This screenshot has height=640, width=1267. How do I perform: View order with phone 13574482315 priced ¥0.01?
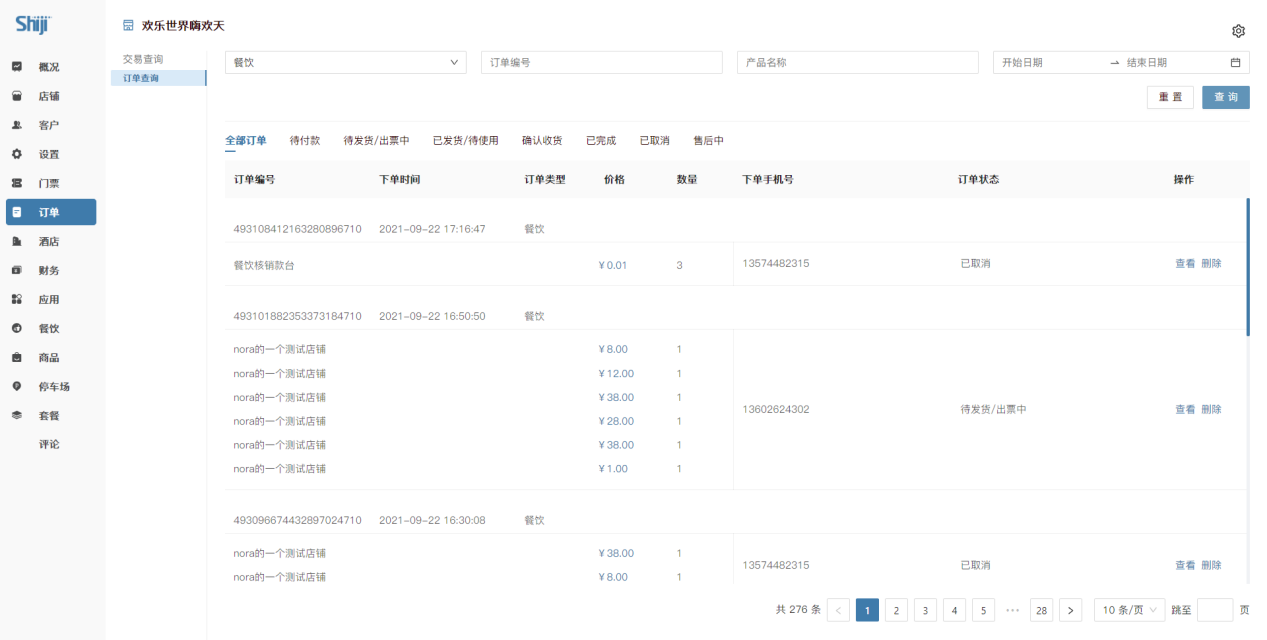[x=1185, y=264]
